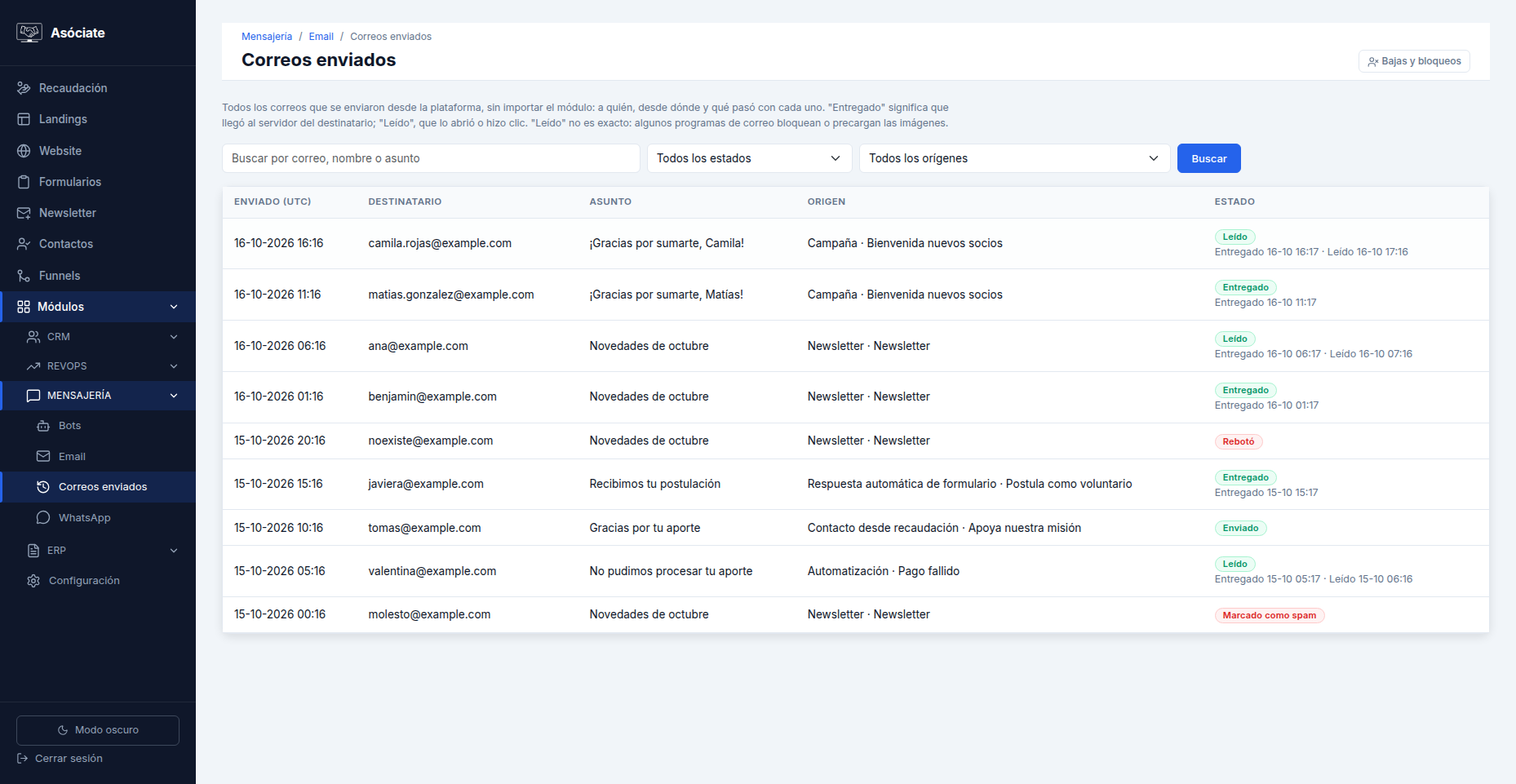1516x784 pixels.
Task: Click the WhatsApp chat bubble icon
Action: coord(43,518)
